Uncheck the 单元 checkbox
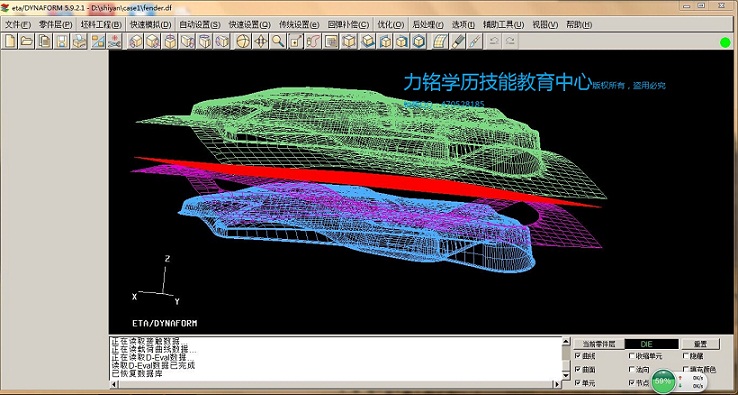The height and width of the screenshot is (395, 738). coord(578,383)
